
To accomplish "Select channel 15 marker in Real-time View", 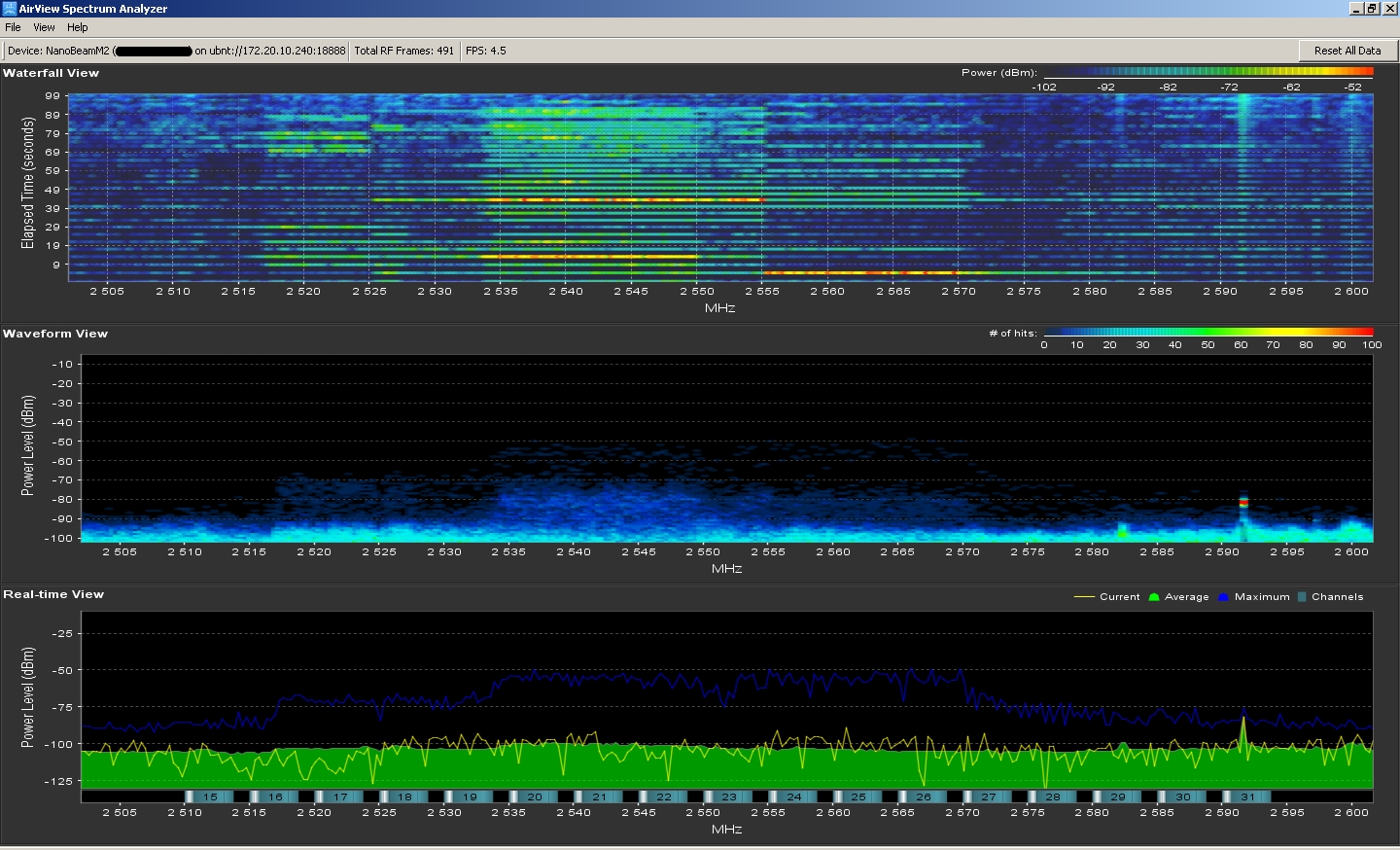I will [x=210, y=797].
